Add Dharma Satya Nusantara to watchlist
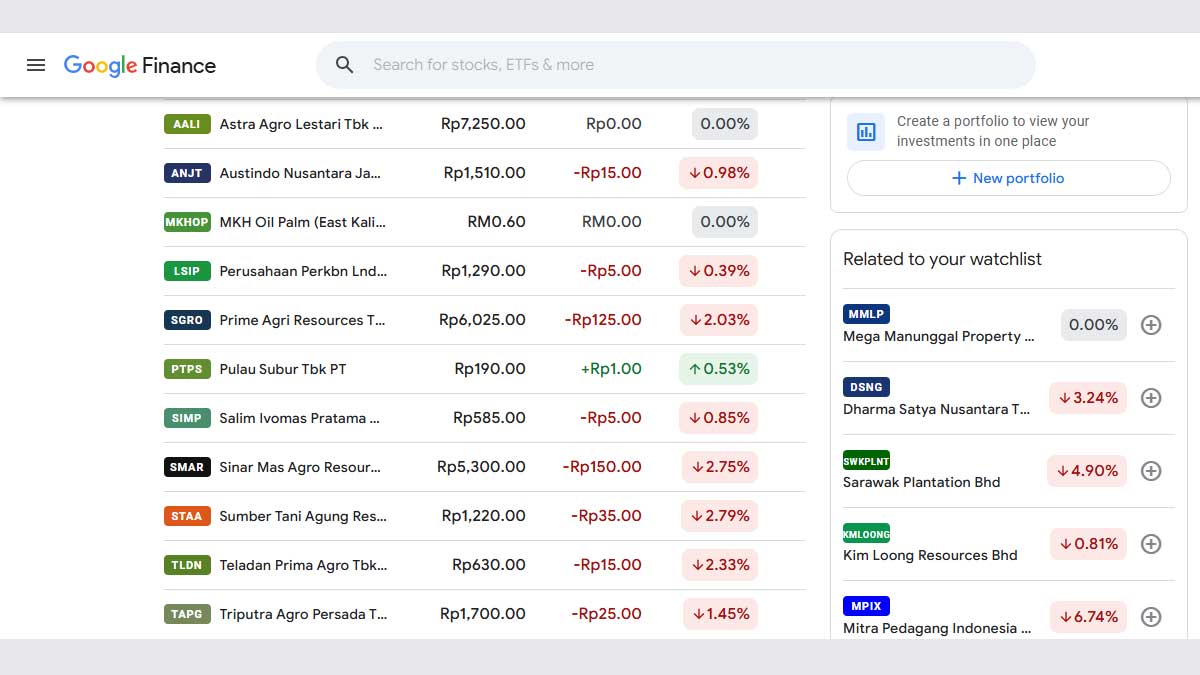The image size is (1200, 675). [x=1151, y=398]
